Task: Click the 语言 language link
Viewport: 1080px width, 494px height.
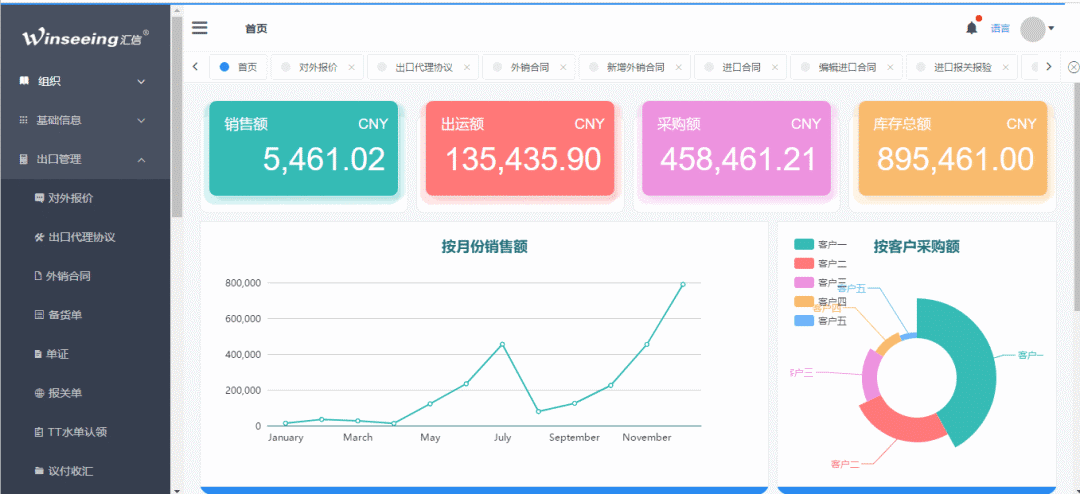Action: [1000, 28]
